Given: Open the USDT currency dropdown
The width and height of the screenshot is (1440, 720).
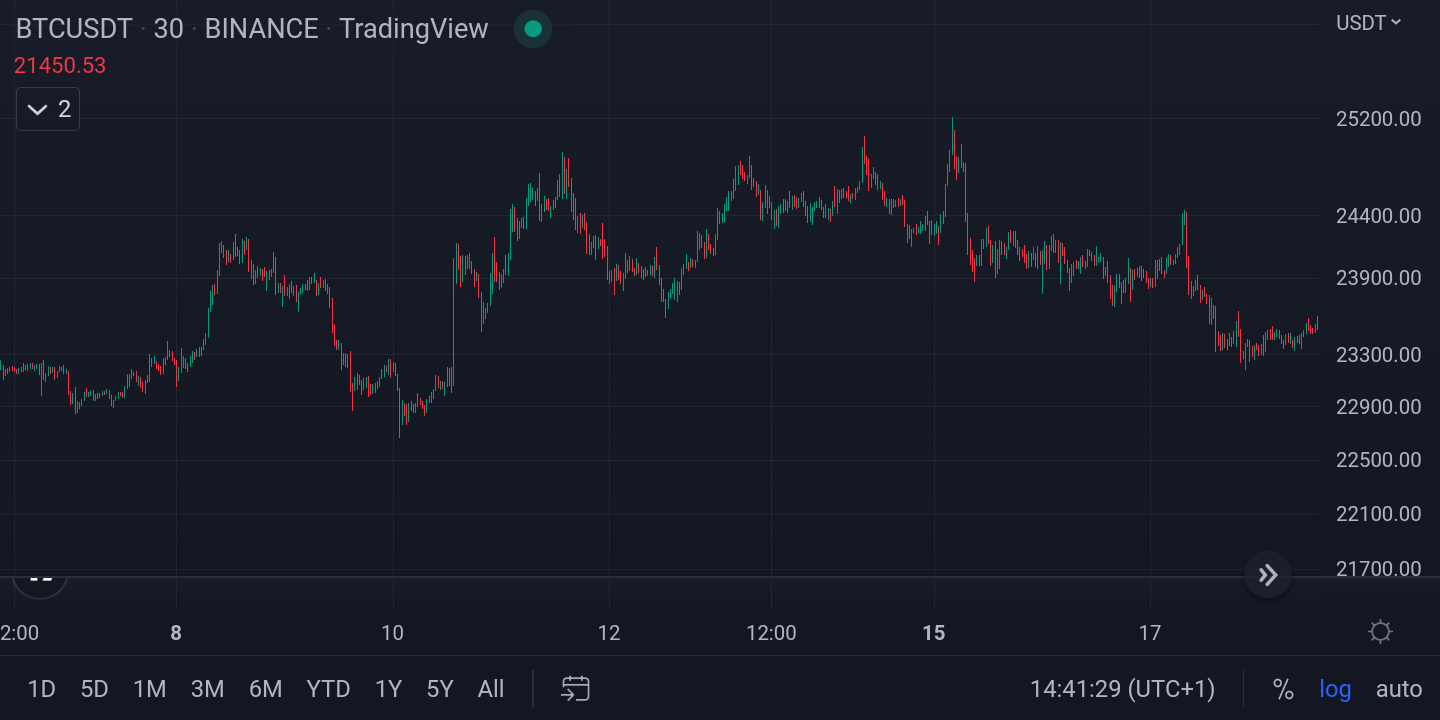Looking at the screenshot, I should (1367, 22).
